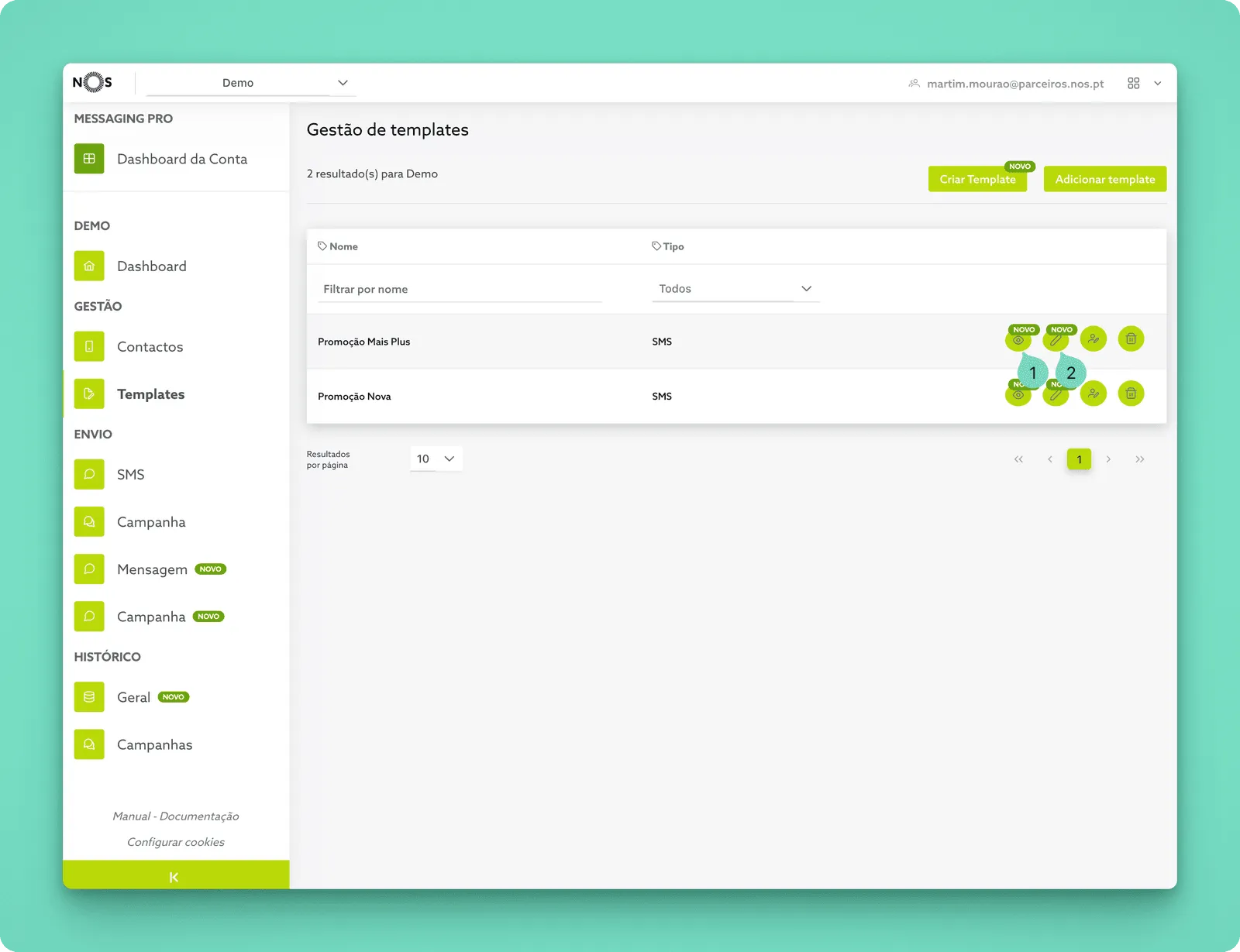Click the NOS logo
This screenshot has height=952, width=1240.
[92, 82]
